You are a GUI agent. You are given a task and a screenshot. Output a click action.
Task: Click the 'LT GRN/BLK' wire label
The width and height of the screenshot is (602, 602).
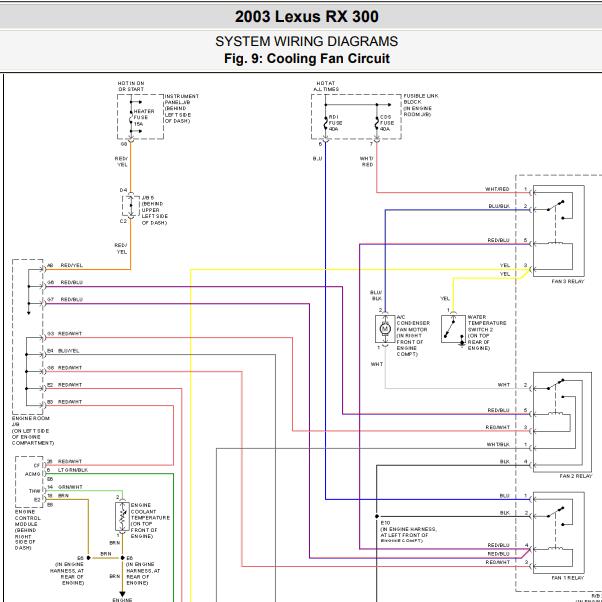click(x=73, y=470)
